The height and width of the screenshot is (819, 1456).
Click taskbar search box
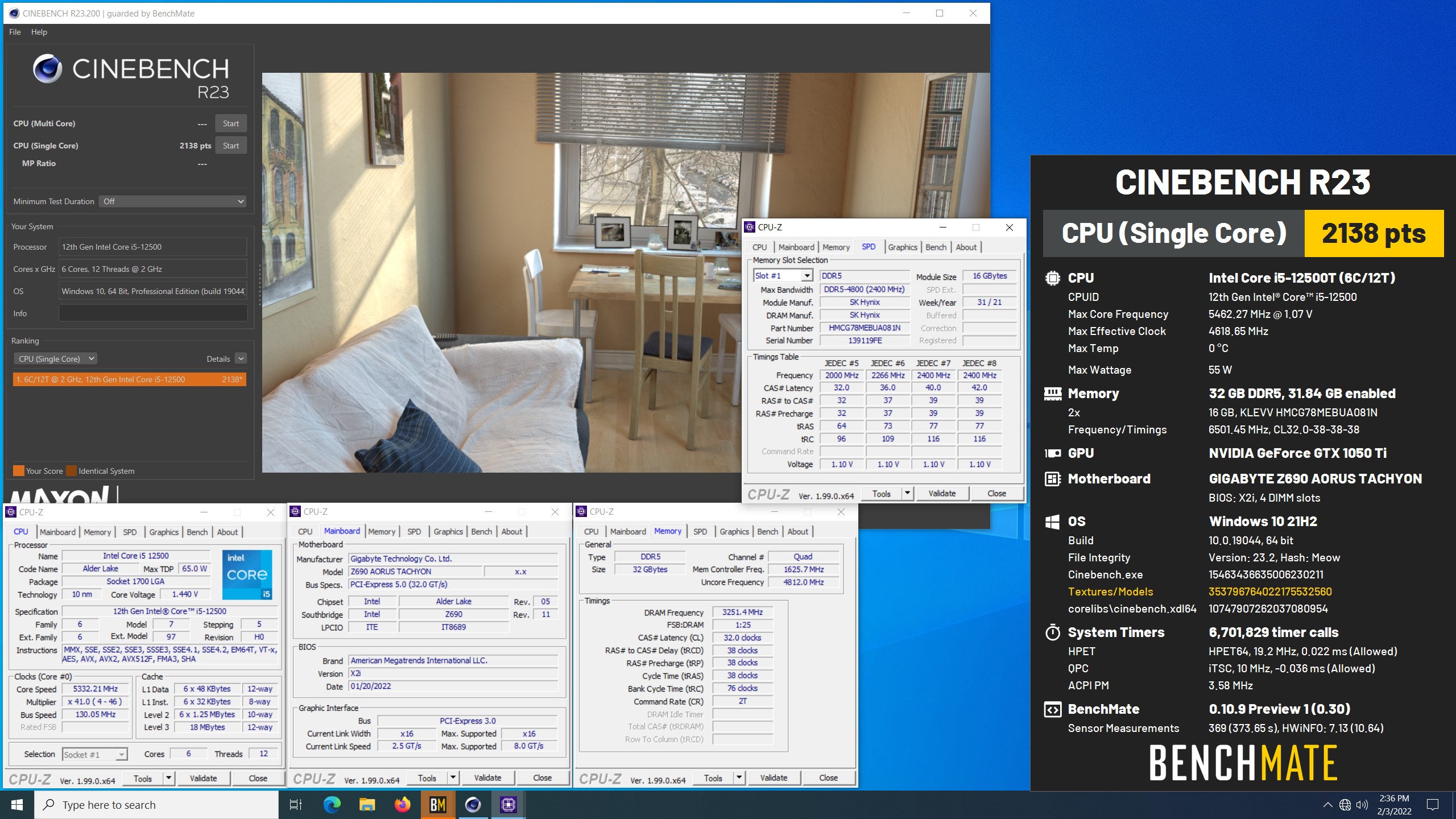click(x=156, y=805)
